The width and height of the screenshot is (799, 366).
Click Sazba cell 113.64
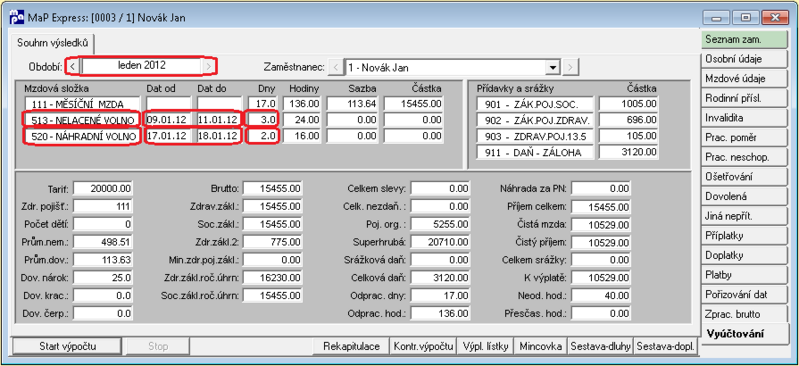[x=353, y=103]
